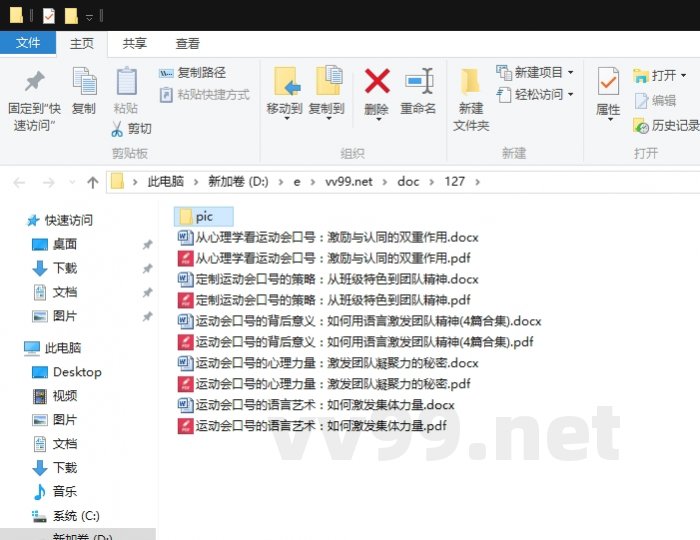Open Desktop under This PC
The height and width of the screenshot is (540, 700).
pyautogui.click(x=67, y=372)
